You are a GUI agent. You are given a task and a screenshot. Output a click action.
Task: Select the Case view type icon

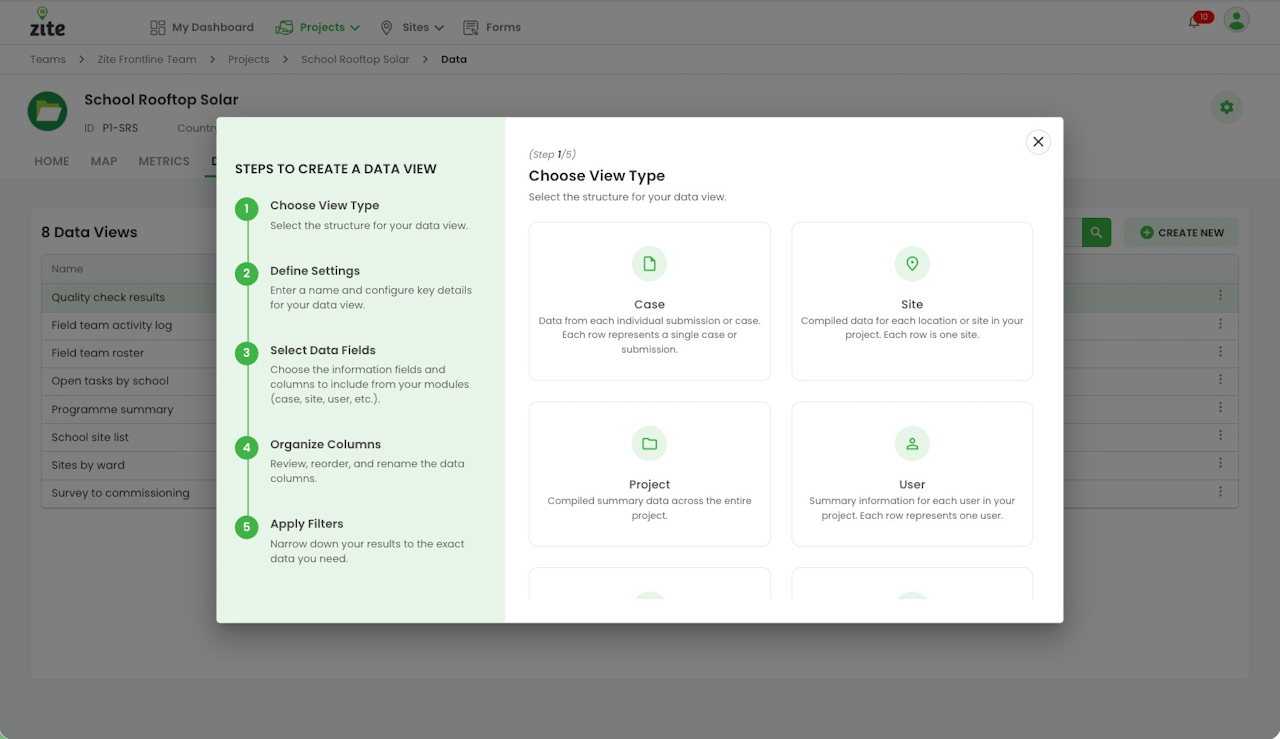pos(649,264)
